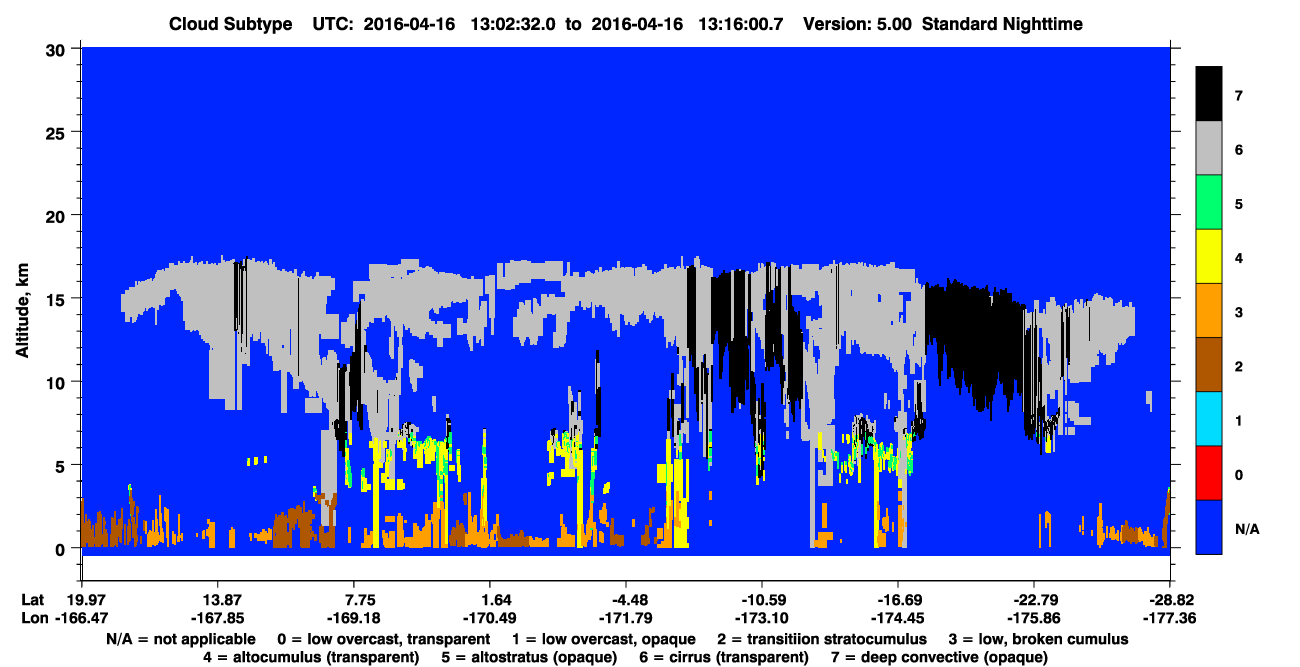Click the y-axis tick label 15
Viewport: 1300px width, 667px height.
(x=58, y=299)
